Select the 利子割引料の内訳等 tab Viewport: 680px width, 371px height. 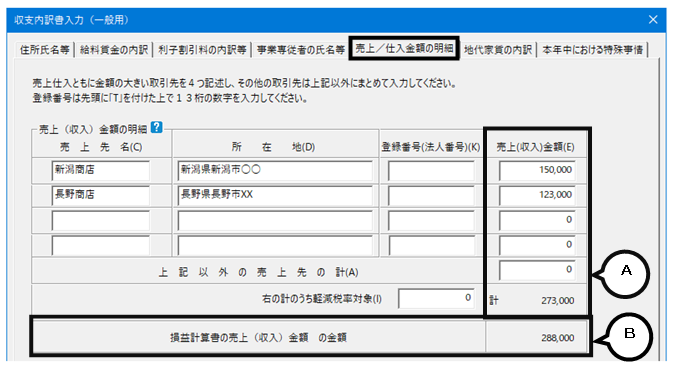coord(202,50)
